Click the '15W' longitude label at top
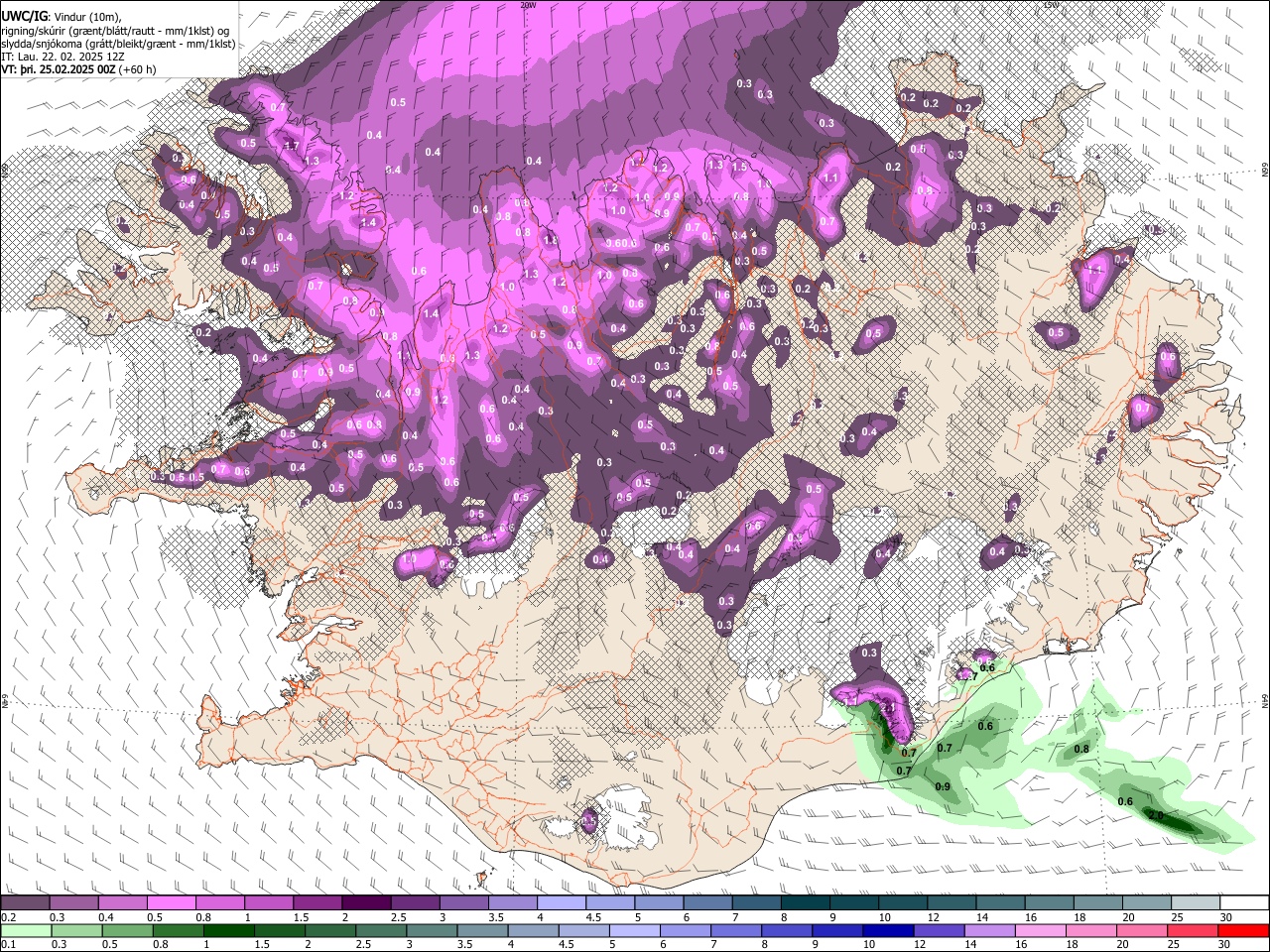Image resolution: width=1270 pixels, height=952 pixels. (1051, 5)
